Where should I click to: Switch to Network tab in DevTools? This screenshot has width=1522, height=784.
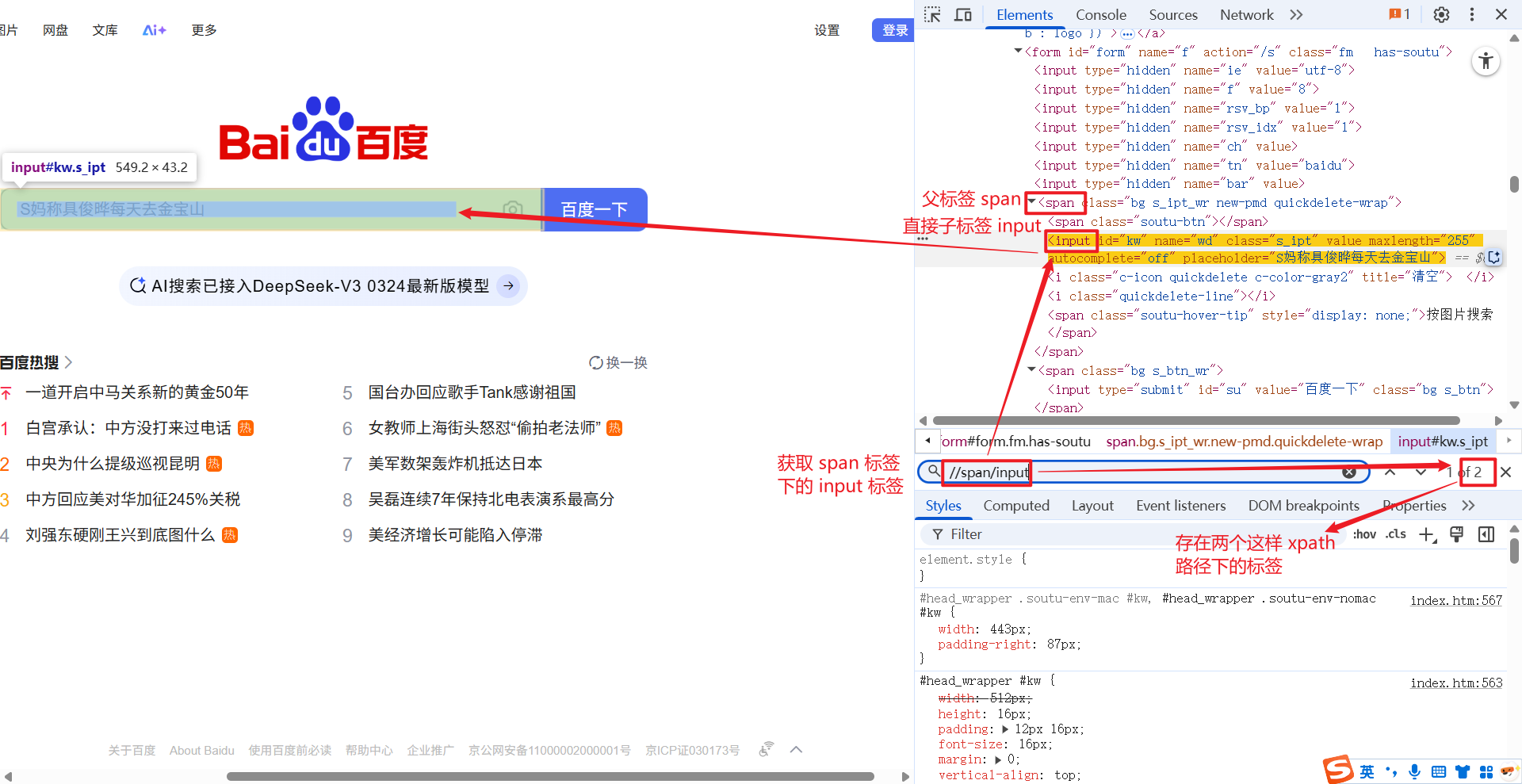tap(1246, 14)
